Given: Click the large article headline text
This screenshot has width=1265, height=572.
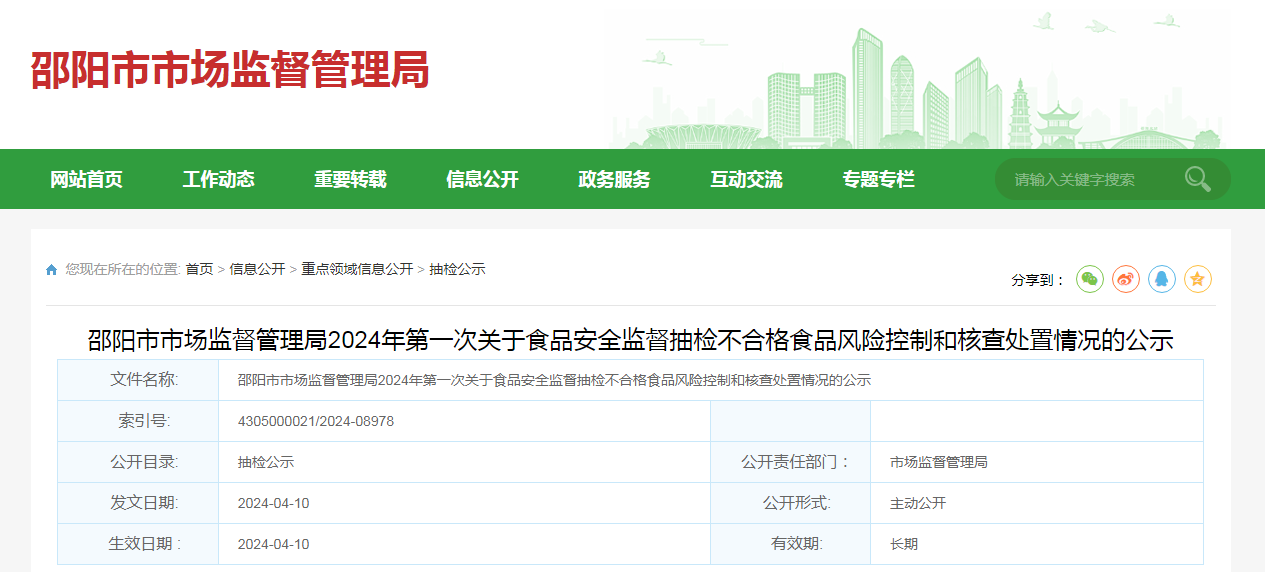Looking at the screenshot, I should pyautogui.click(x=631, y=340).
